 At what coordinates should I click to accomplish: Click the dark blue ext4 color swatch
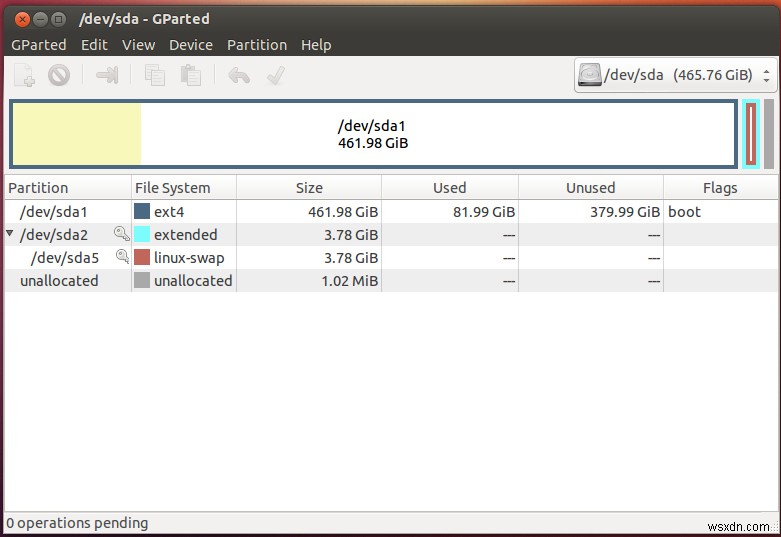pos(142,211)
